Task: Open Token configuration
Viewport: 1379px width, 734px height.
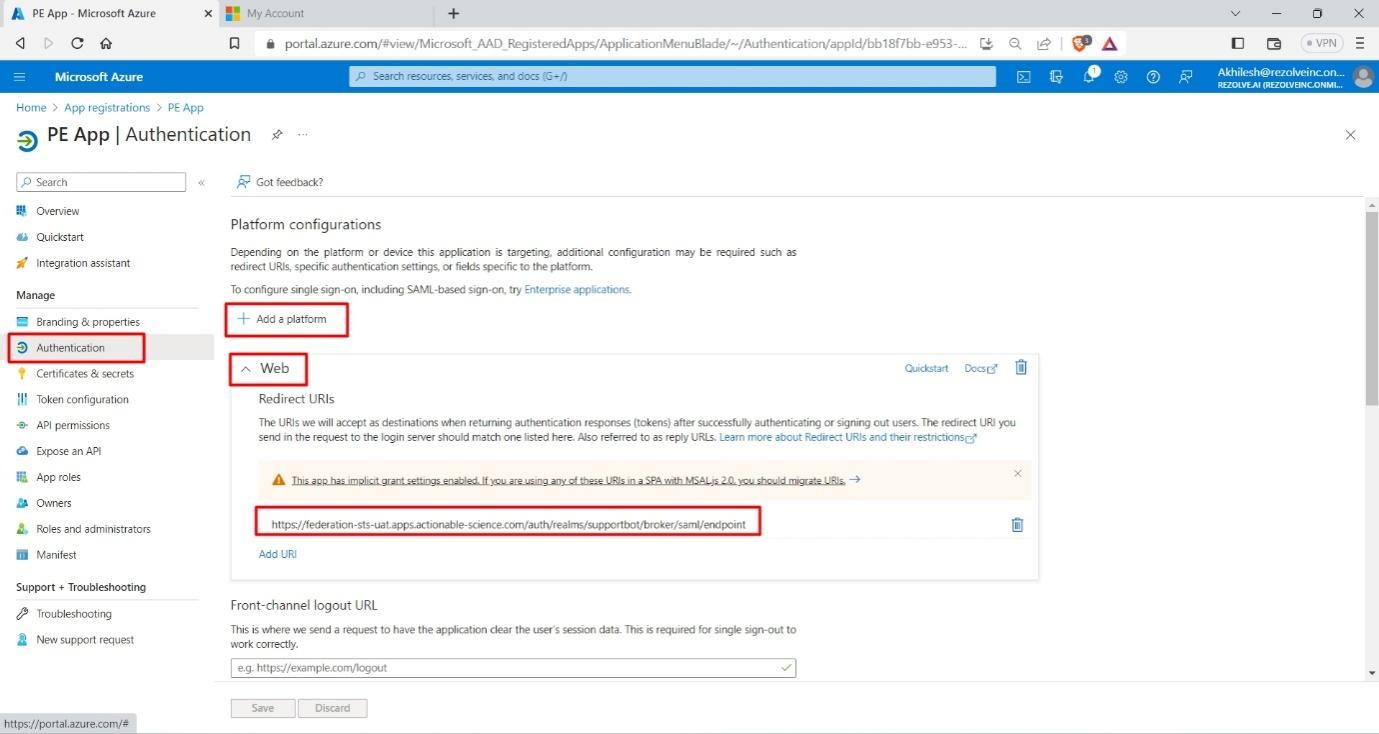Action: pos(82,400)
